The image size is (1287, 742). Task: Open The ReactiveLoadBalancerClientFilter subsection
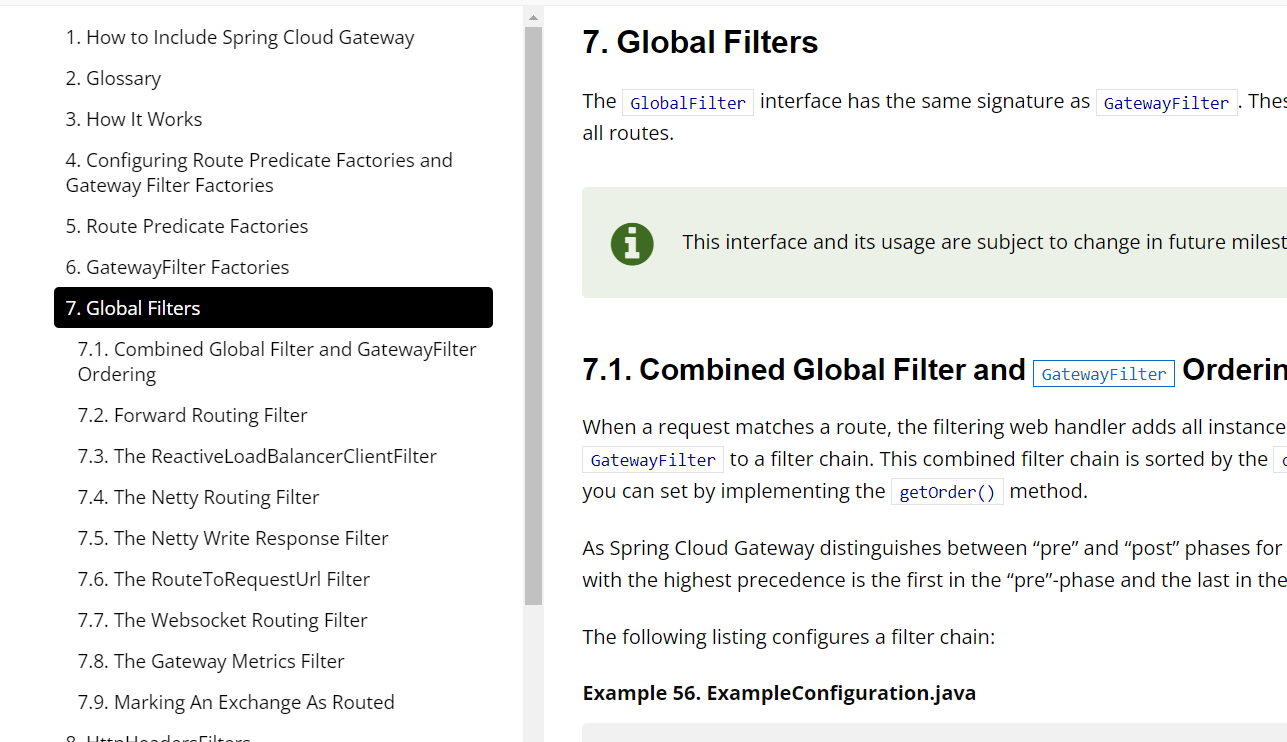point(257,457)
